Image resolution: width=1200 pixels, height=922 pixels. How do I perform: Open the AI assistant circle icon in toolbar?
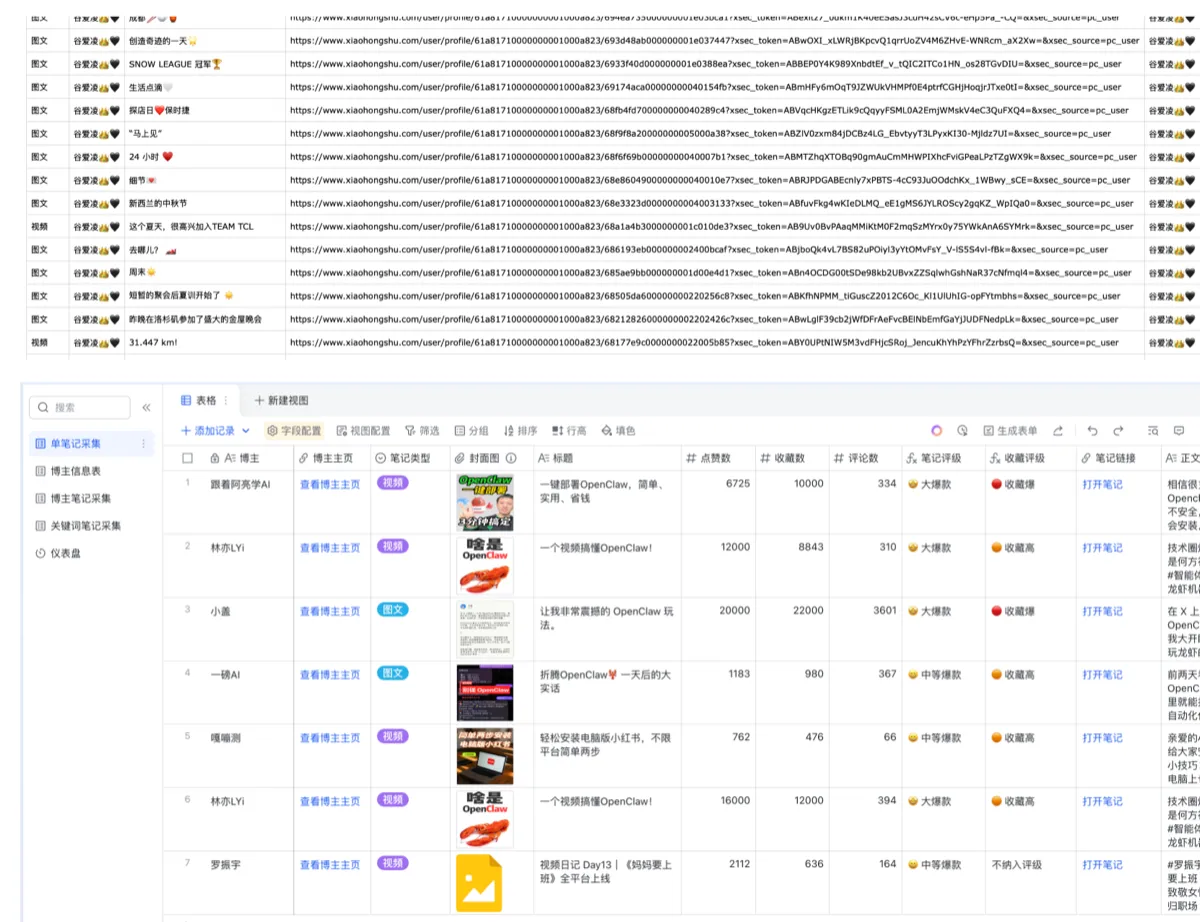pos(936,431)
